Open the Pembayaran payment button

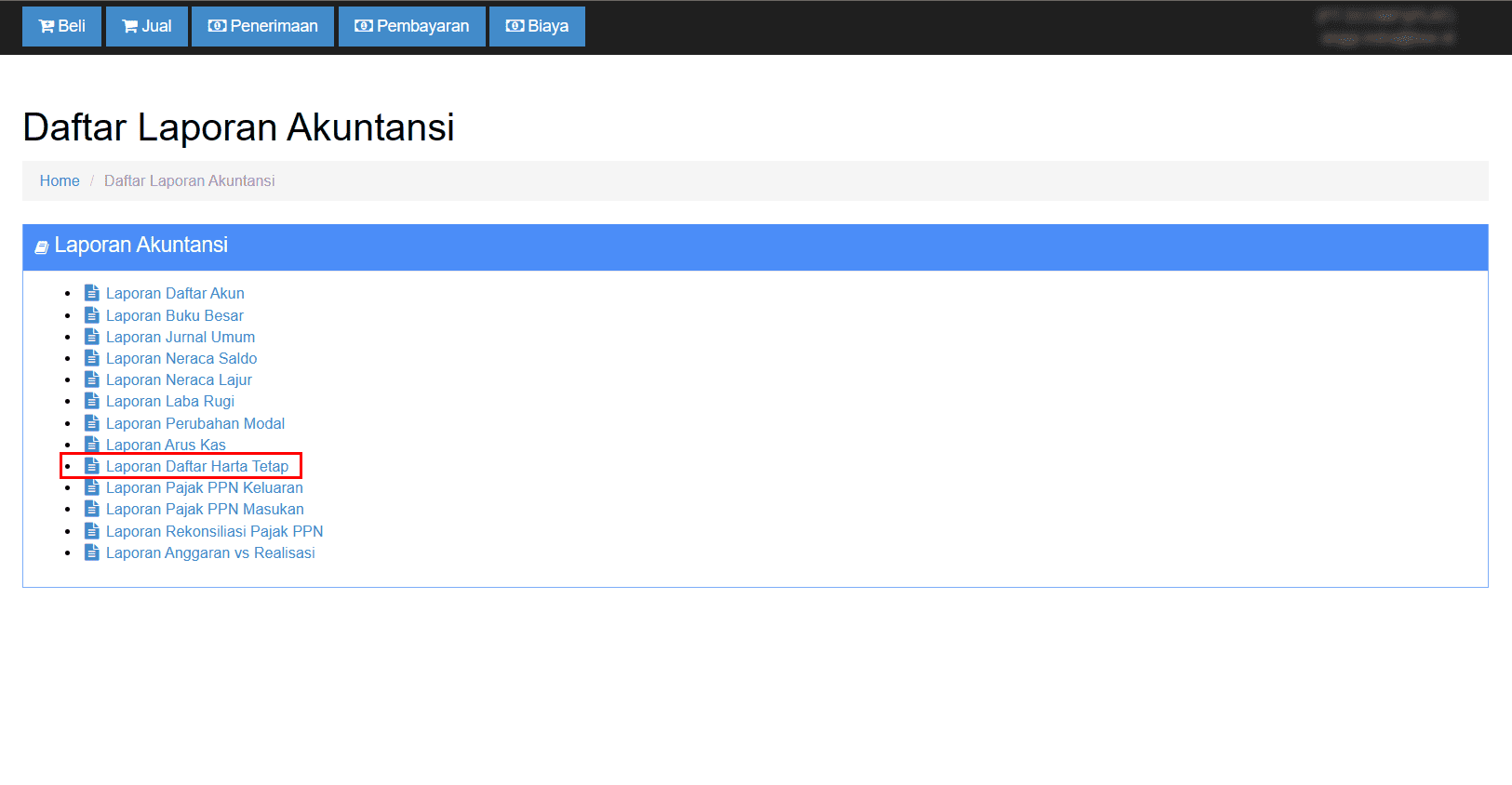tap(411, 26)
